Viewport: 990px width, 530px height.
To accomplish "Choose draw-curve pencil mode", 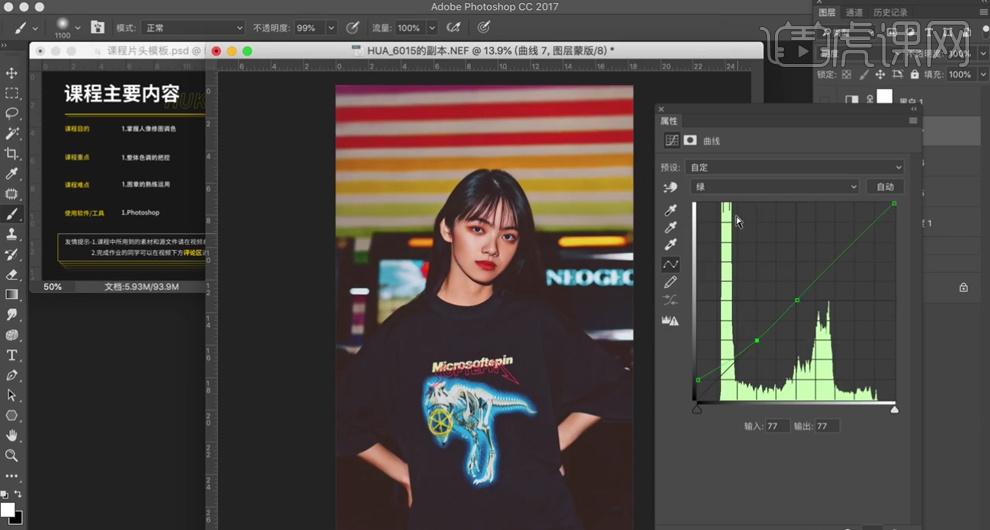I will tap(671, 282).
